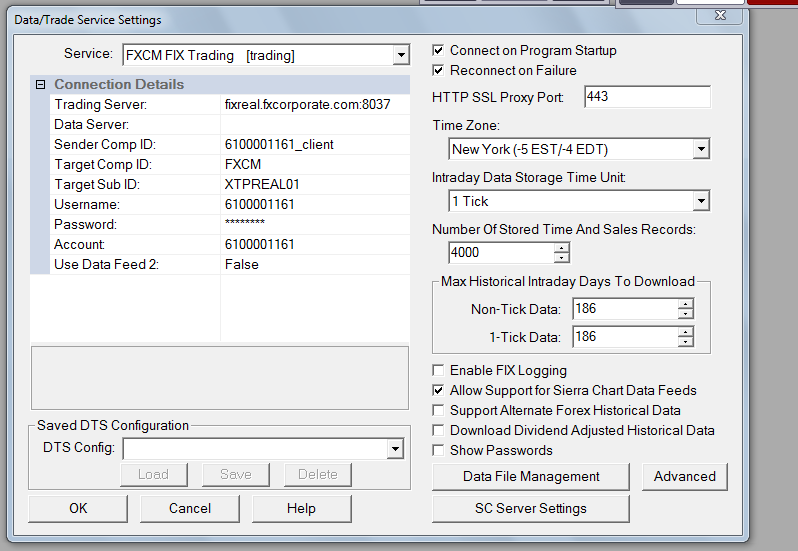Click the 1-Tick Data days field
This screenshot has height=551, width=798.
click(x=625, y=336)
